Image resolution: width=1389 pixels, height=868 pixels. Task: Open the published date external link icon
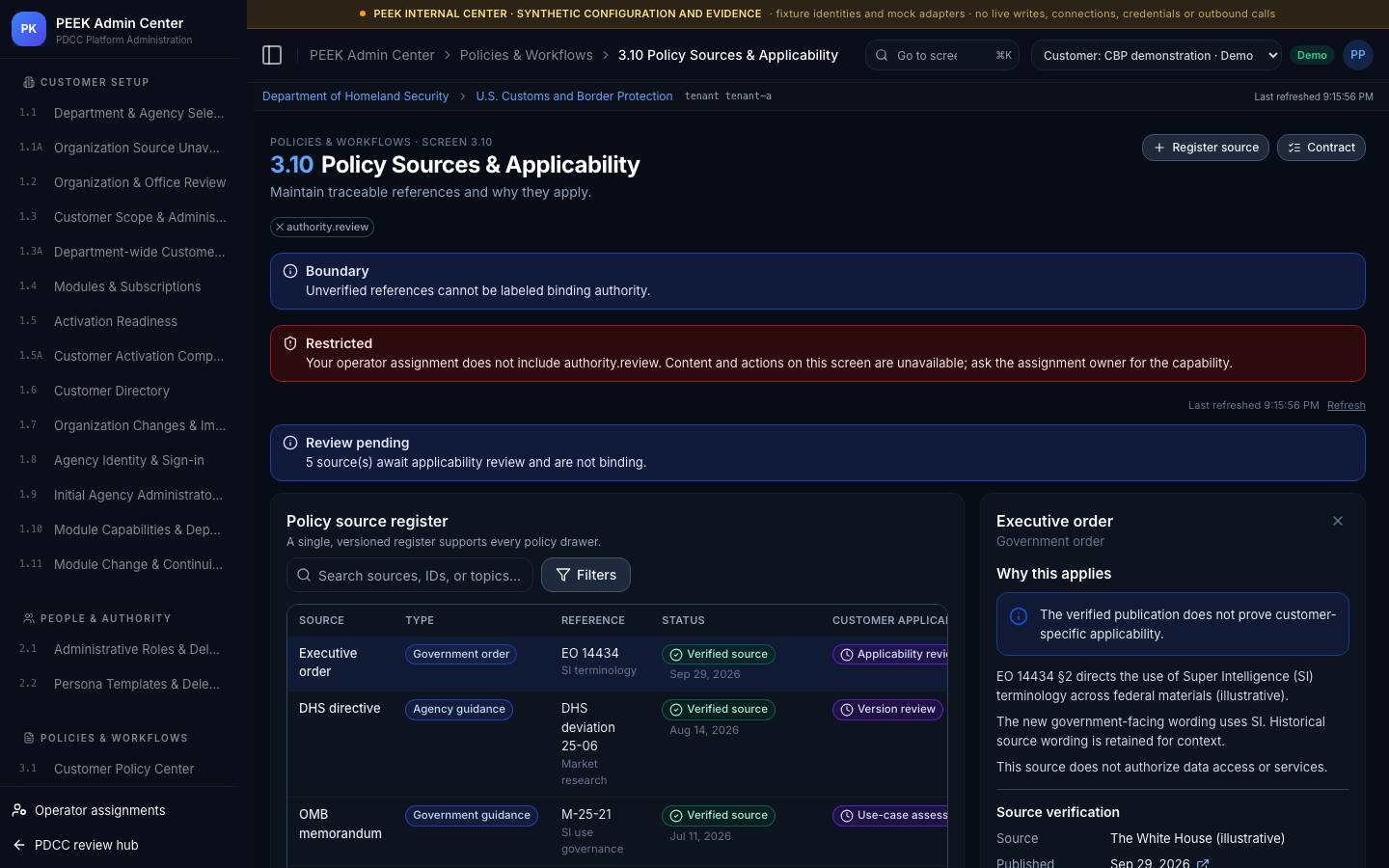pyautogui.click(x=1203, y=863)
